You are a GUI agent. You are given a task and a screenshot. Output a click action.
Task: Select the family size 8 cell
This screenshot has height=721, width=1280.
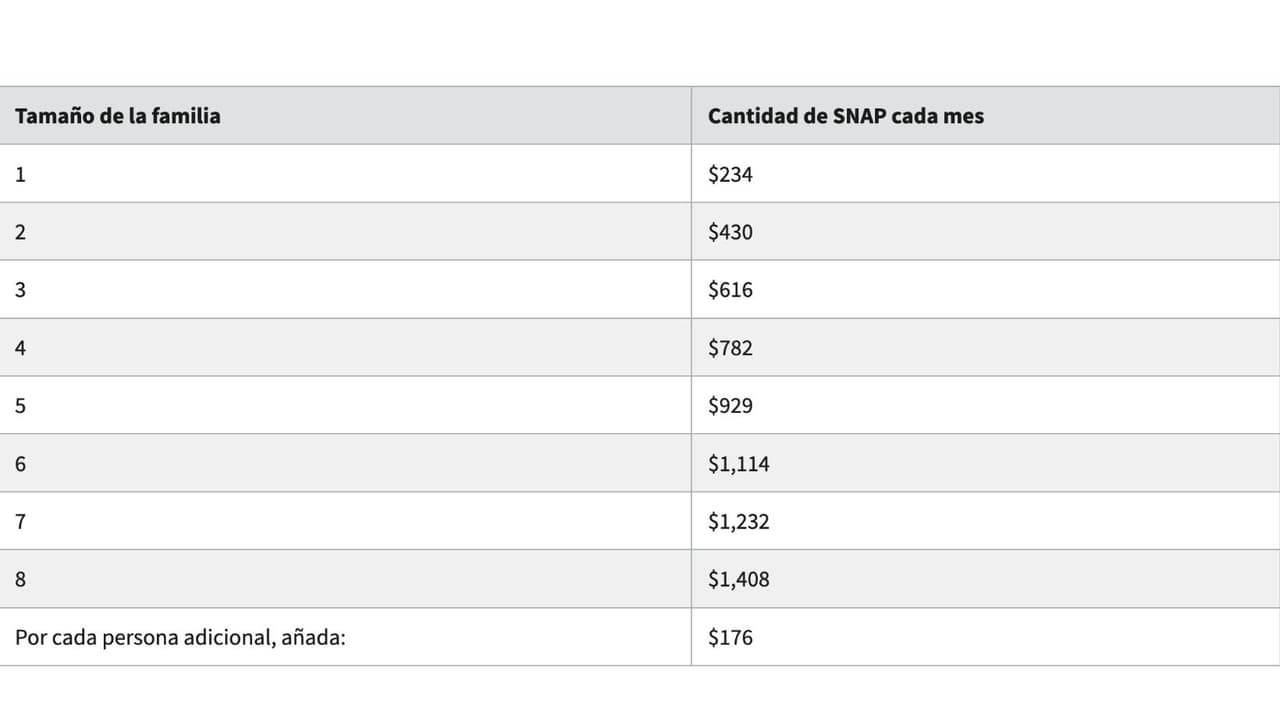(x=21, y=580)
